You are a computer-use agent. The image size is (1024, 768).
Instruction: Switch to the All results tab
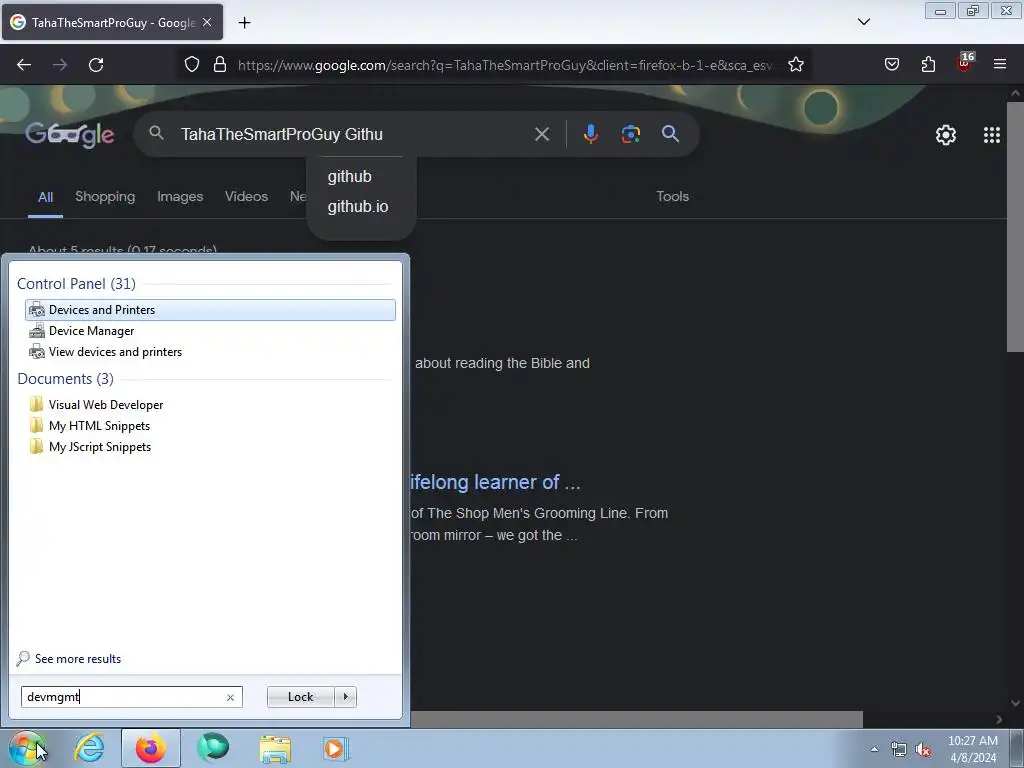(x=45, y=197)
